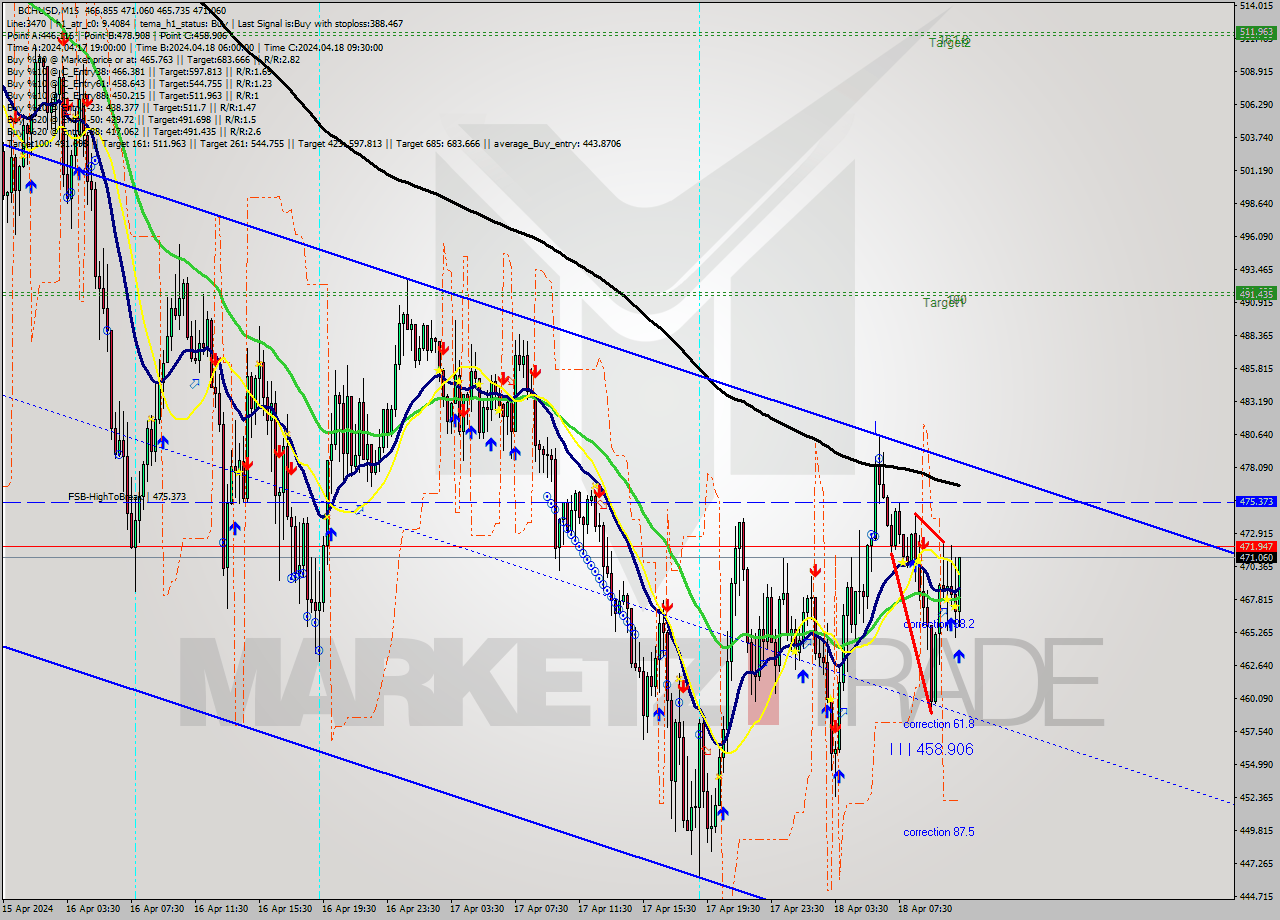Click the 16 Apr 19:30 time label
Viewport: 1280px width, 920px height.
pos(349,909)
